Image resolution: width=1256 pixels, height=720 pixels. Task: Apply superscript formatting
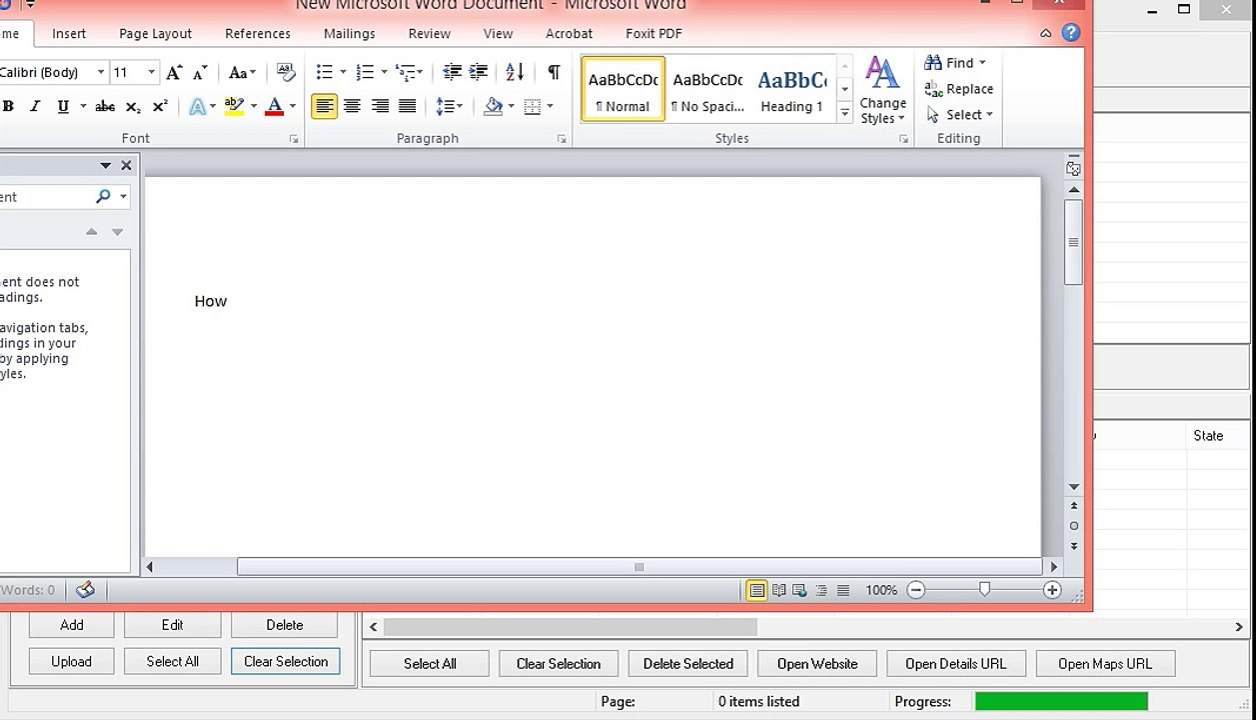pos(160,106)
